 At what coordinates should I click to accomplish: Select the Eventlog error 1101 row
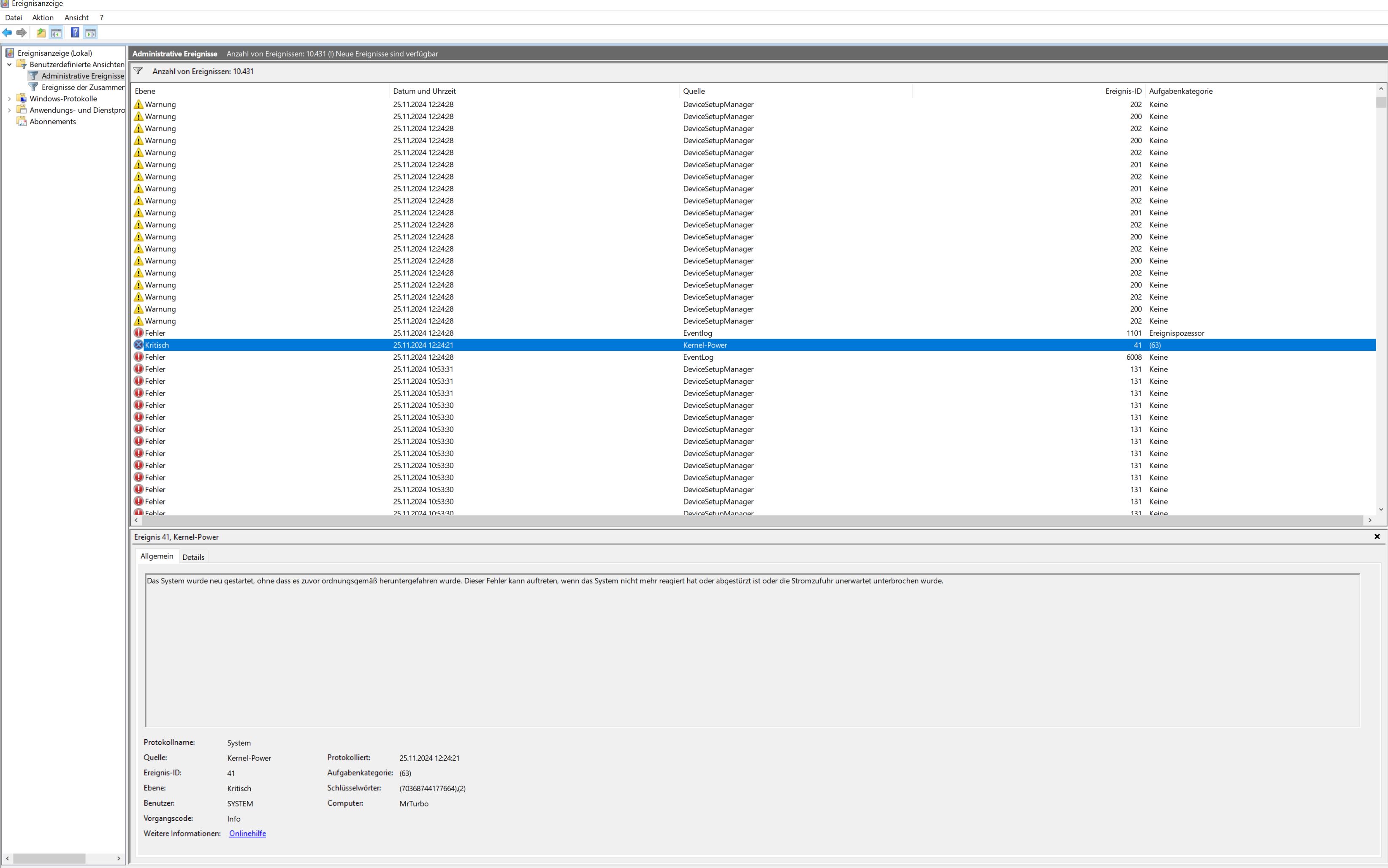(697, 333)
